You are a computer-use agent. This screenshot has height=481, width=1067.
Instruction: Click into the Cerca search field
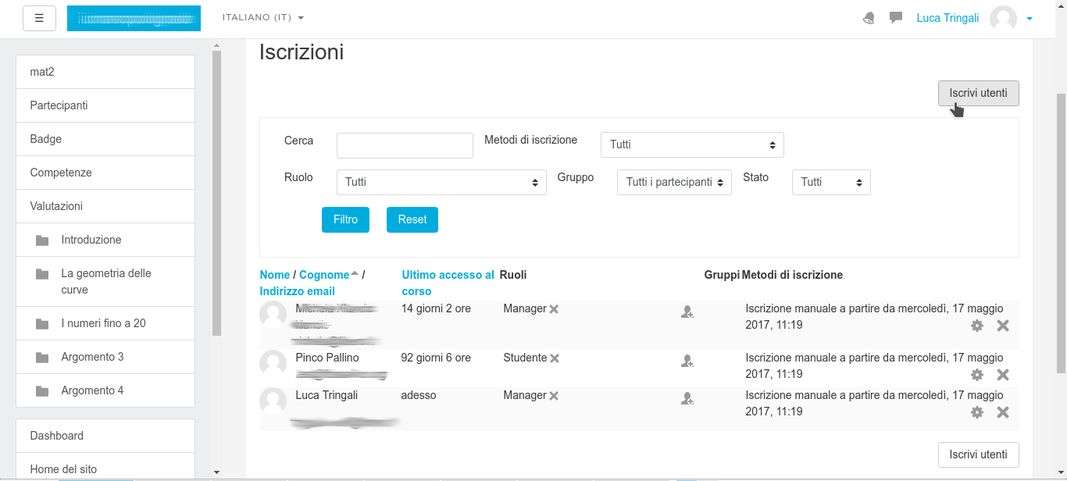tap(404, 145)
